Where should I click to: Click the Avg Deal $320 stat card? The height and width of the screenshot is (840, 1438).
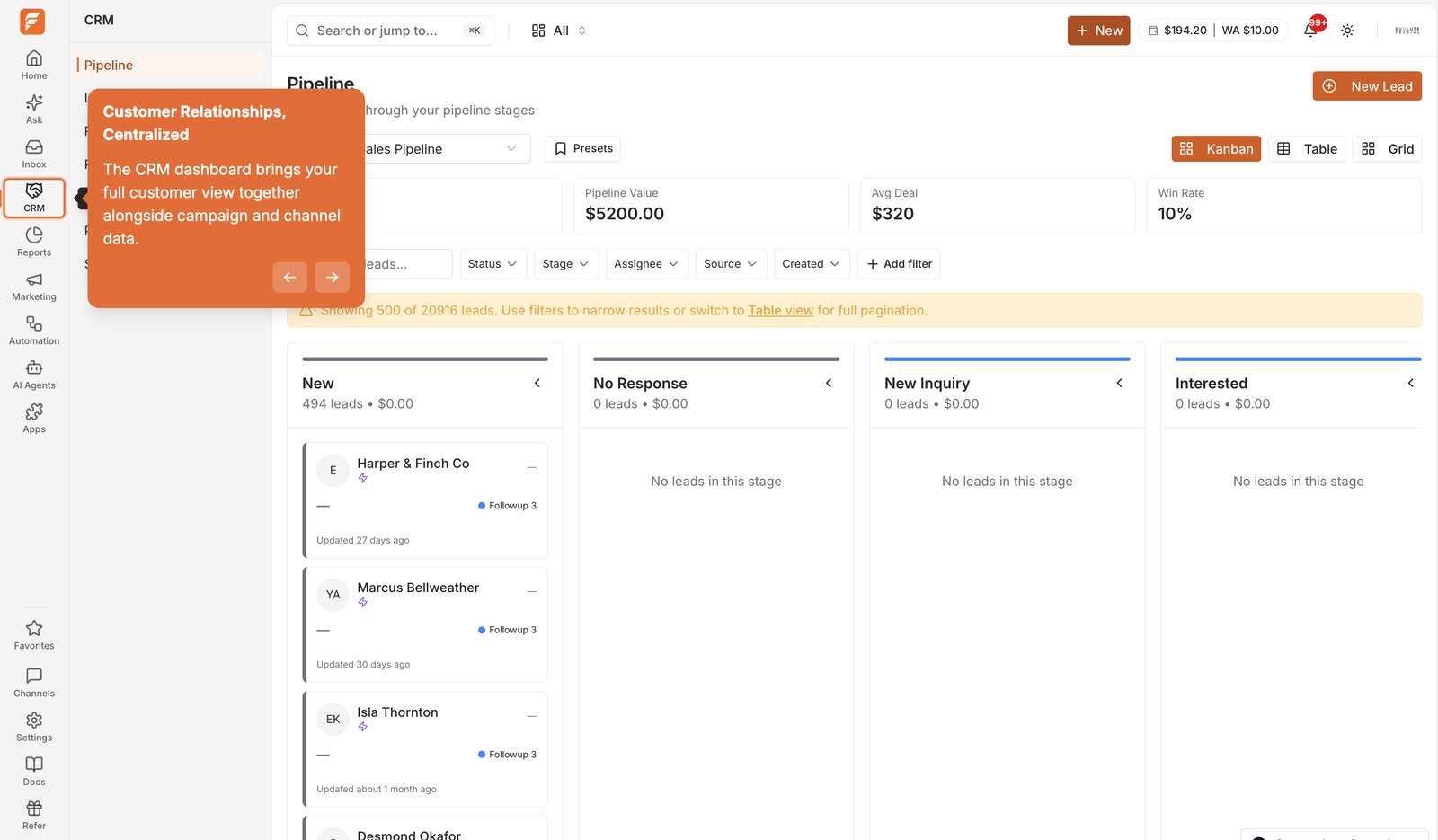pyautogui.click(x=998, y=206)
